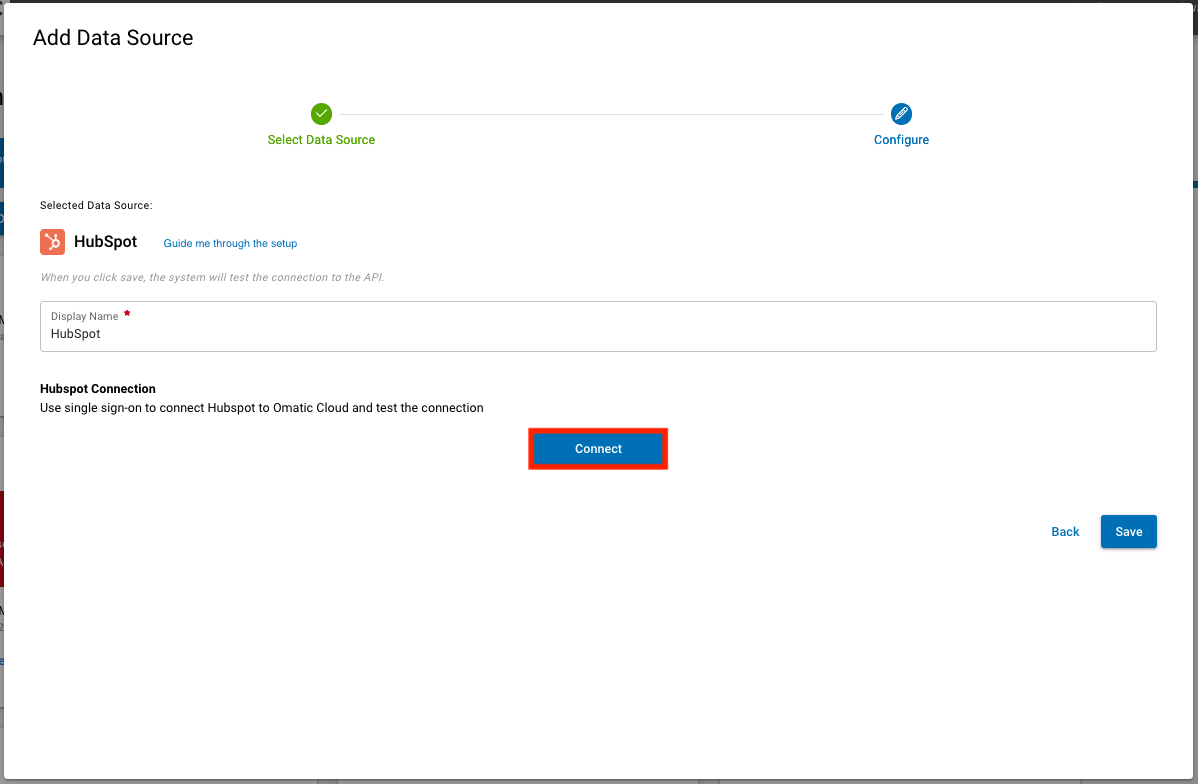Select the Configure step label
Image resolution: width=1198 pixels, height=784 pixels.
coord(901,139)
